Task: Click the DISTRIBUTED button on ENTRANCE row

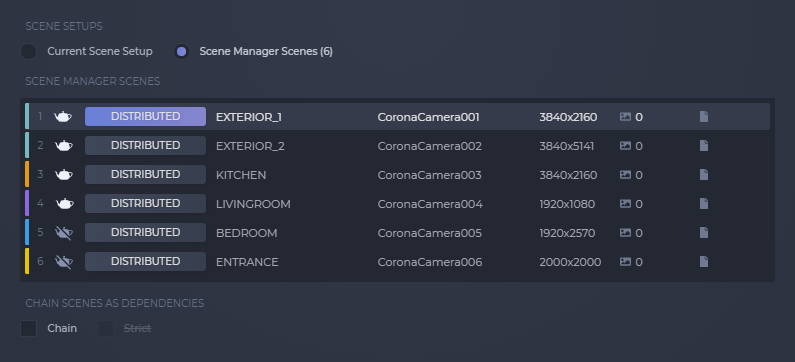Action: coord(146,261)
